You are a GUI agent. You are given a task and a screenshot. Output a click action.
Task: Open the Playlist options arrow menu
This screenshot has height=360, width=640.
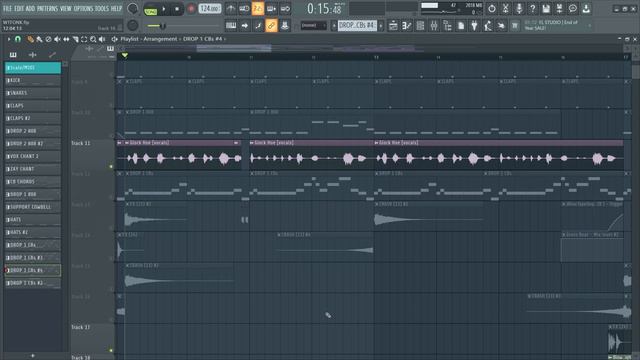click(9, 39)
